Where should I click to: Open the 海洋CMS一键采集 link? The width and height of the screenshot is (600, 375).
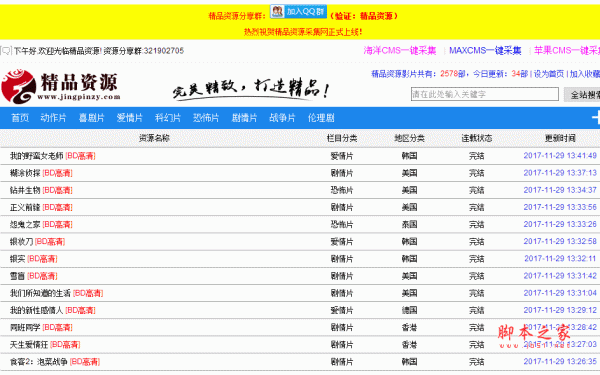click(x=399, y=51)
